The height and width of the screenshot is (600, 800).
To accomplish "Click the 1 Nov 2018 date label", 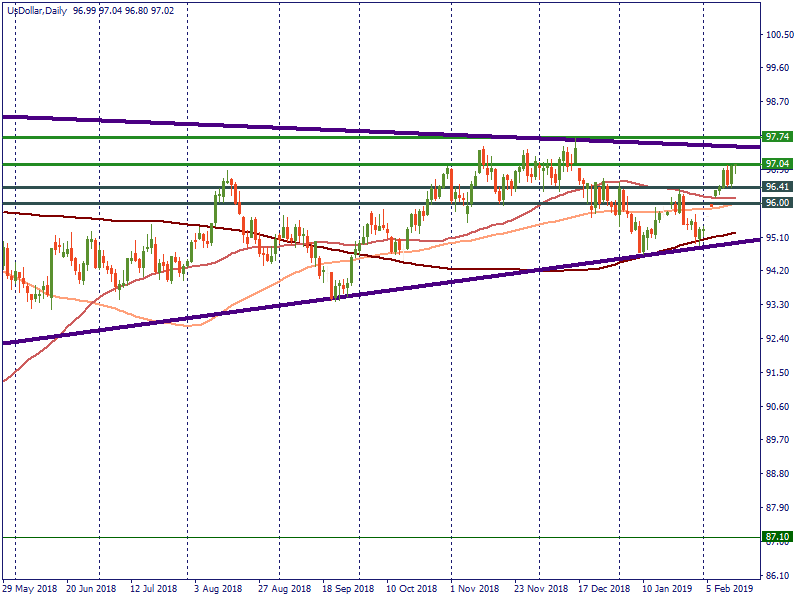I will coord(475,590).
